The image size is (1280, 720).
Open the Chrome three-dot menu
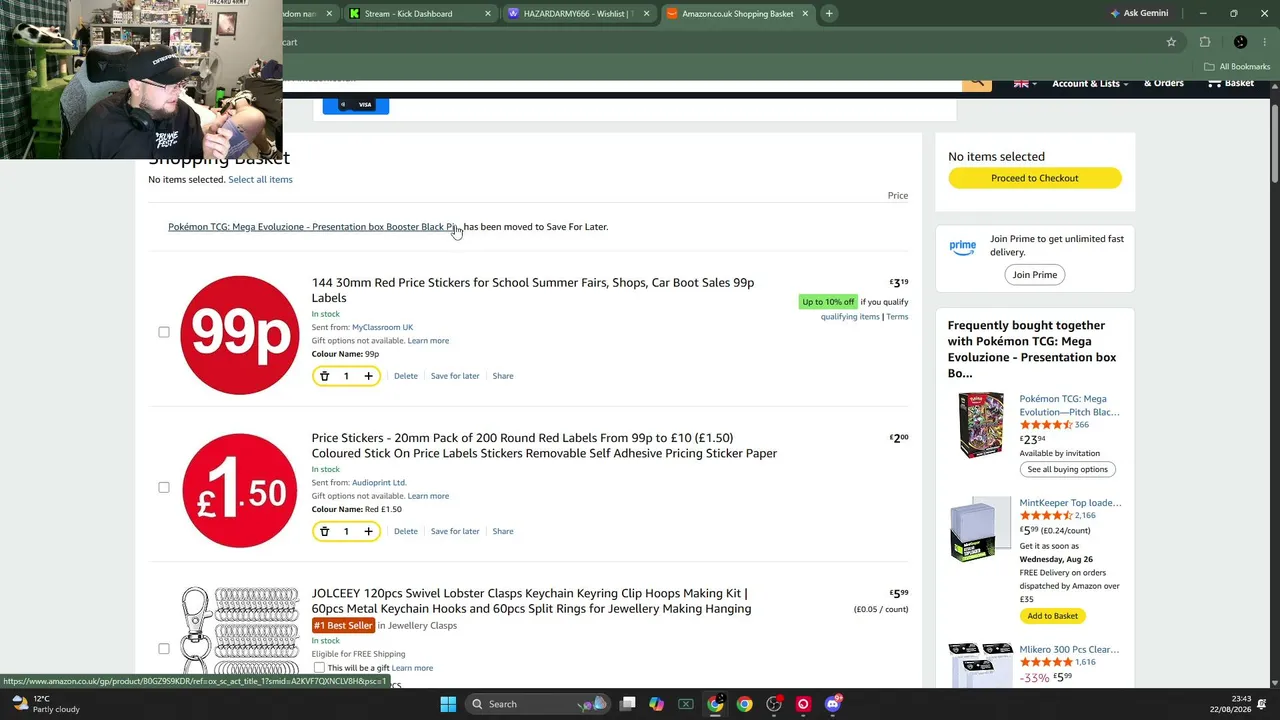click(1266, 42)
